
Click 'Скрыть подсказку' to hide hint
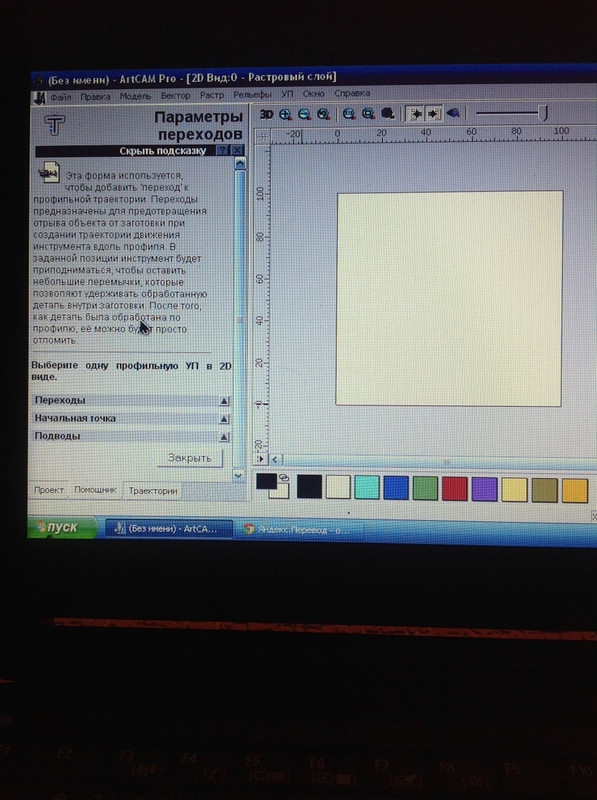(x=162, y=151)
